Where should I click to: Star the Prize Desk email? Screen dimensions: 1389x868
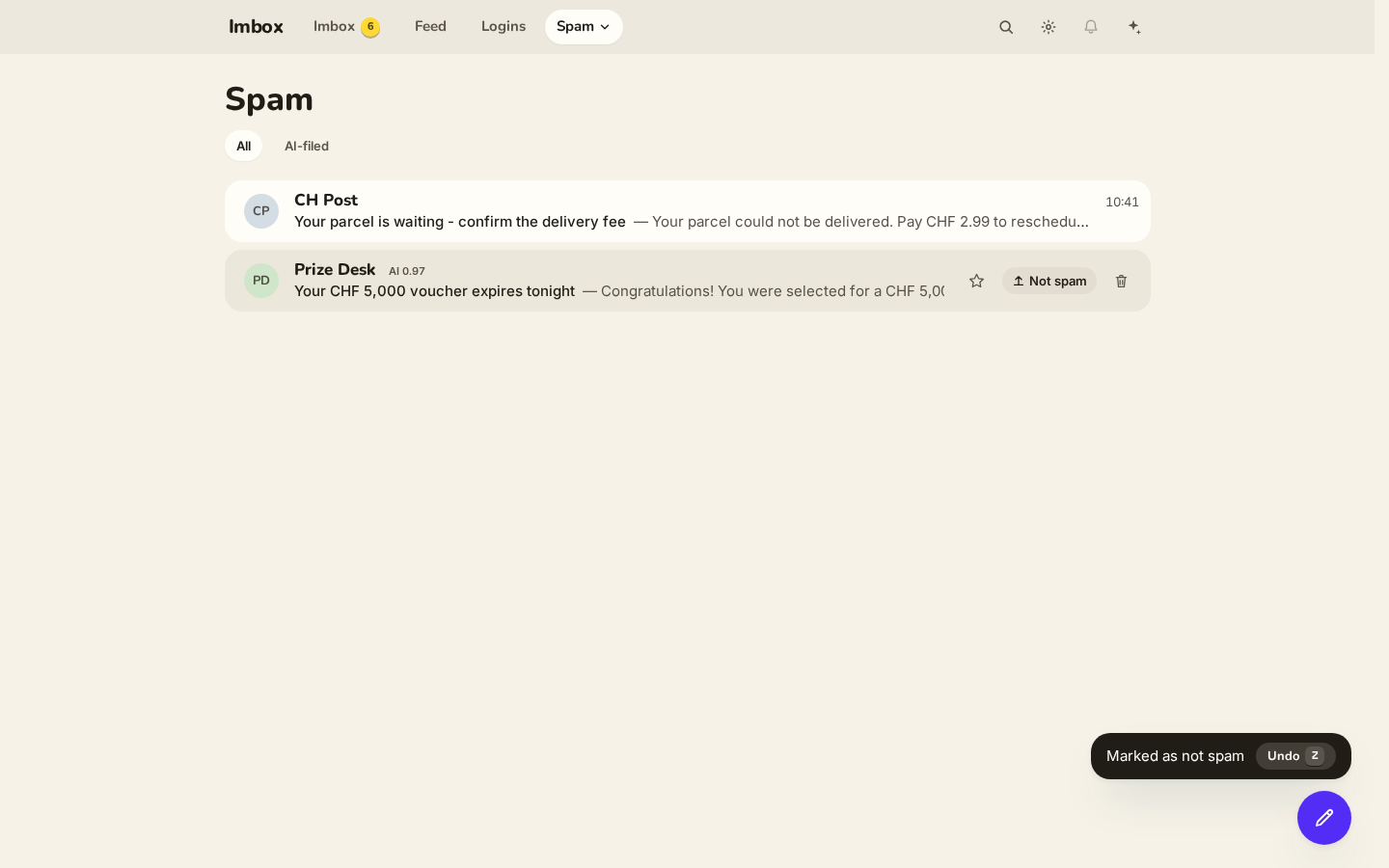976,281
